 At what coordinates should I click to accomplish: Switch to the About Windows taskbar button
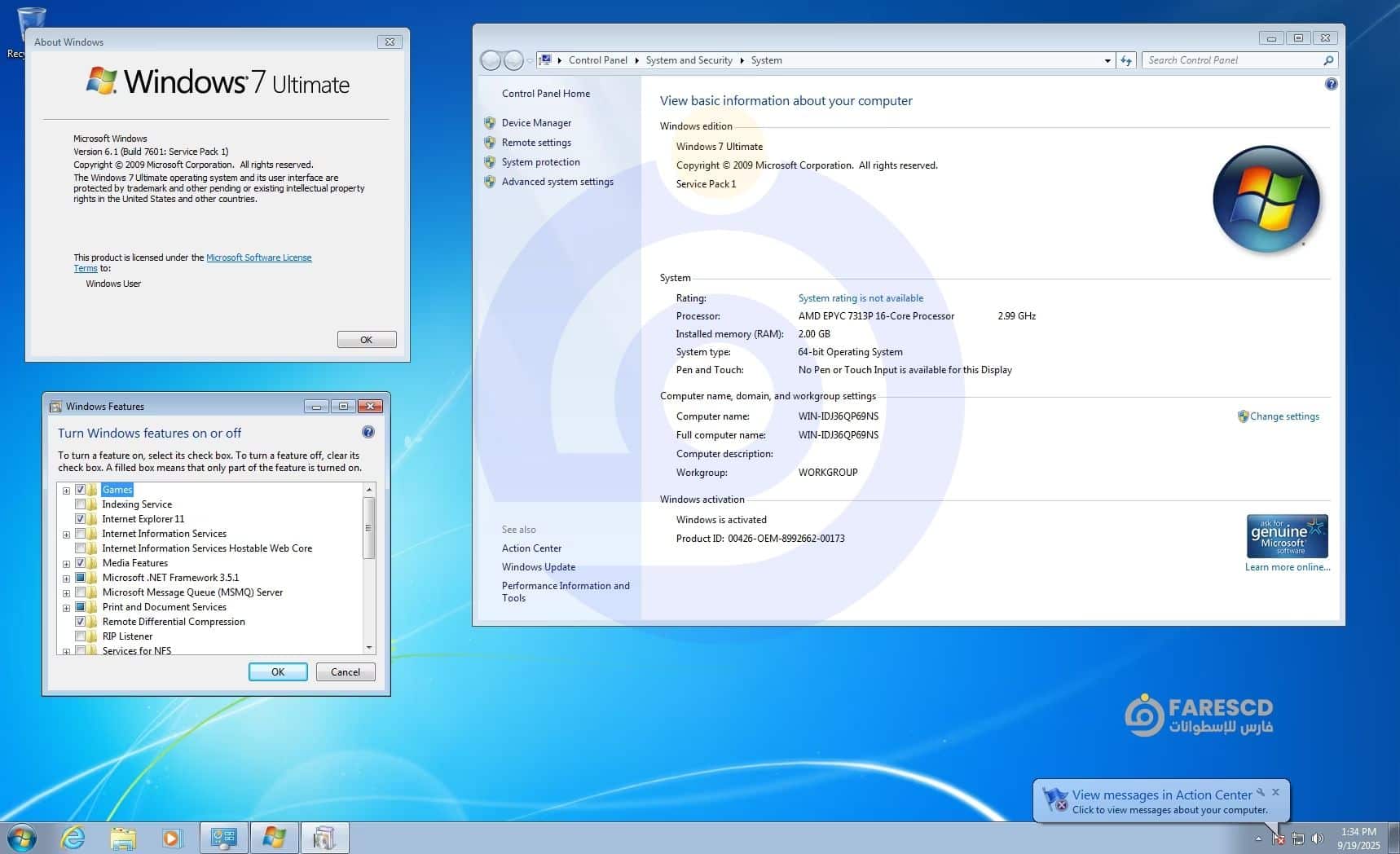275,838
